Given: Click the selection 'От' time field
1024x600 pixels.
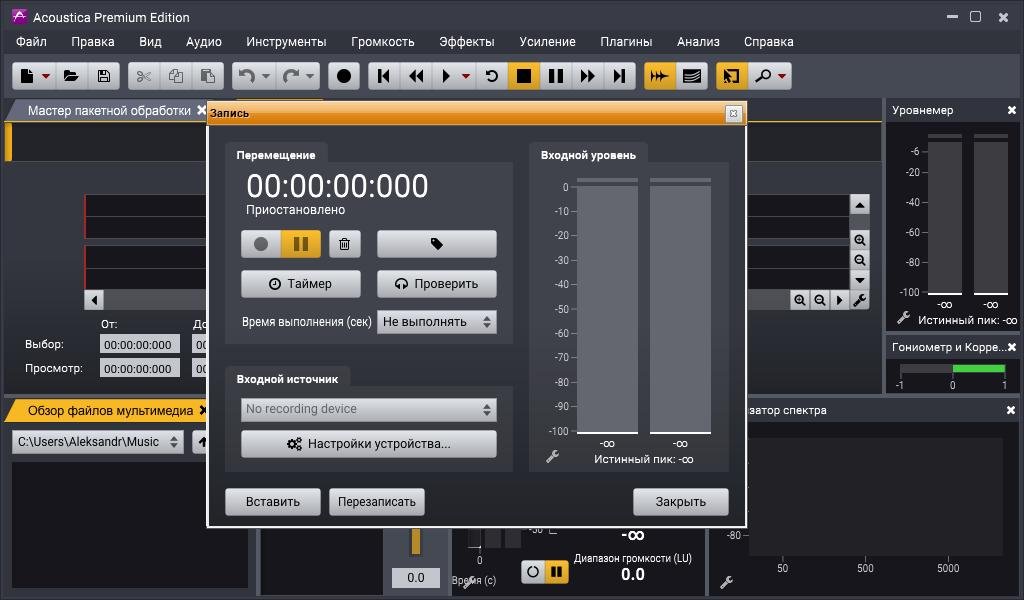Looking at the screenshot, I should pos(140,345).
